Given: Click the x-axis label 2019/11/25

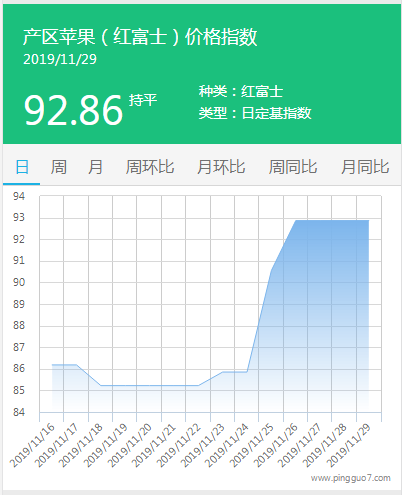Looking at the screenshot, I should tap(251, 445).
